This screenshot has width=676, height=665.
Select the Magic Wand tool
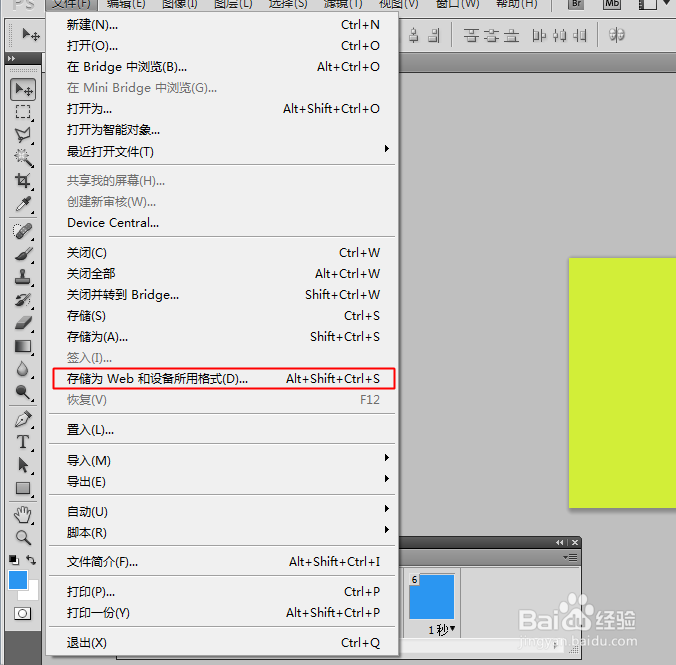23,158
